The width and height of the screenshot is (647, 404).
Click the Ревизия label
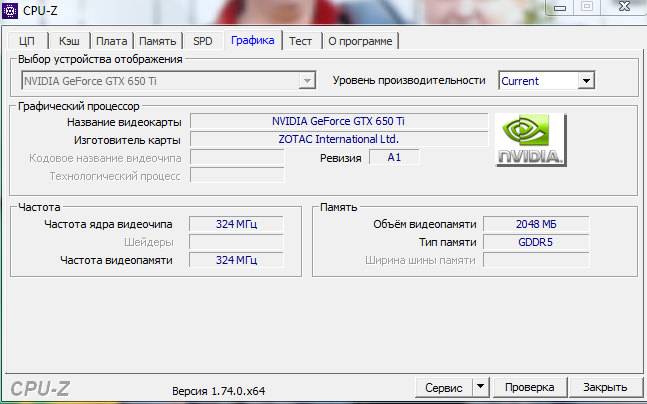tap(340, 158)
